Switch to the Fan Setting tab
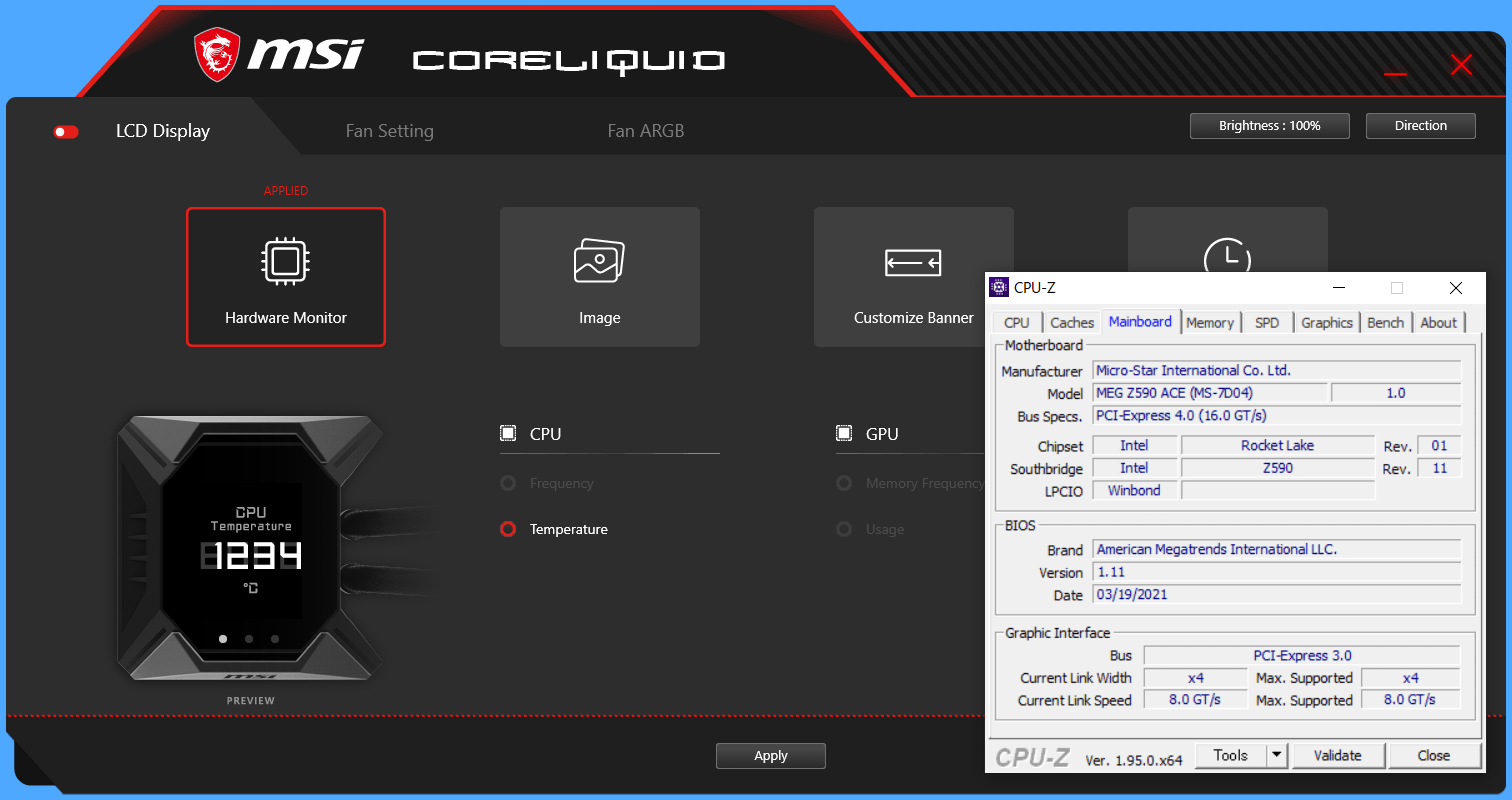 coord(390,131)
